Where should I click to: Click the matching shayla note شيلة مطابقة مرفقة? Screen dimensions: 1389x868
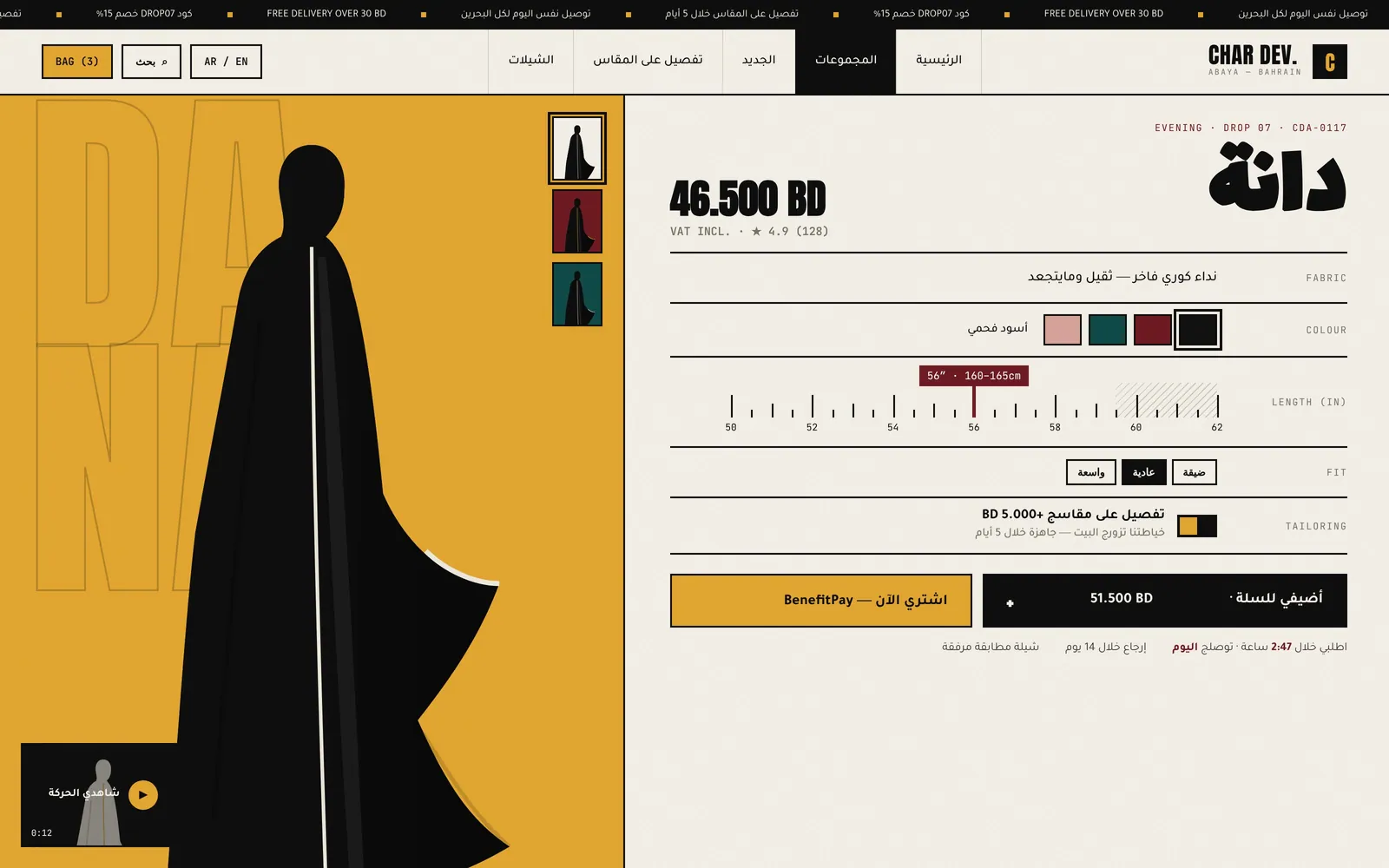click(x=991, y=647)
